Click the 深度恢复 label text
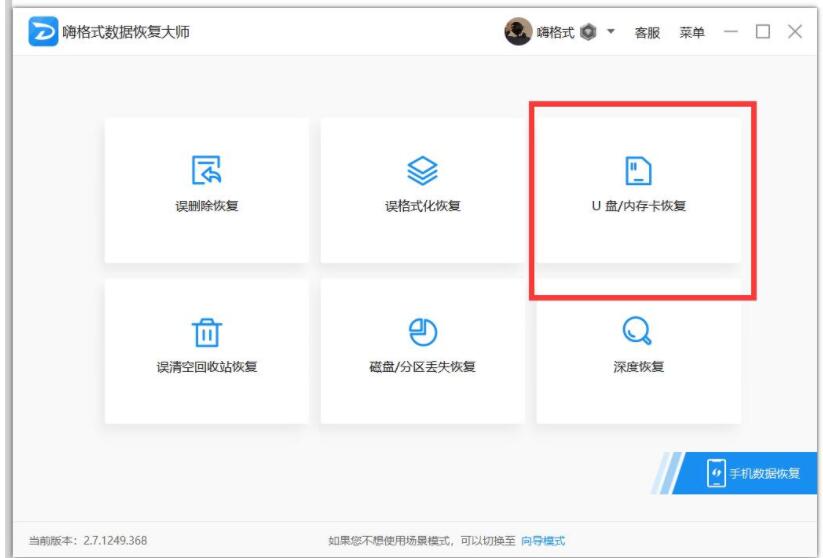The height and width of the screenshot is (558, 823). click(x=639, y=367)
